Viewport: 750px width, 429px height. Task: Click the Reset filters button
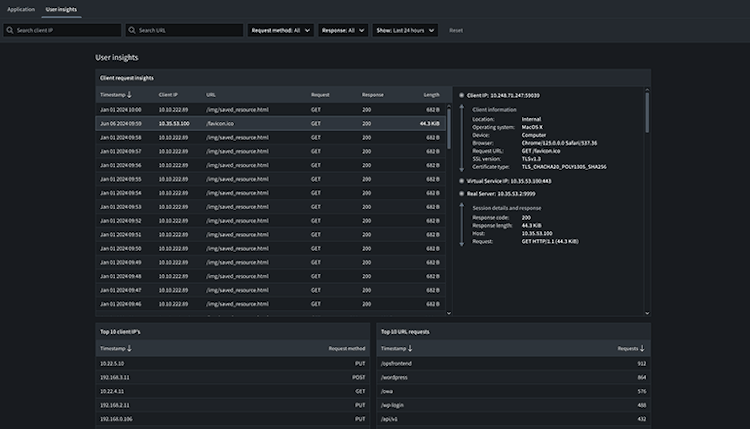pos(456,31)
